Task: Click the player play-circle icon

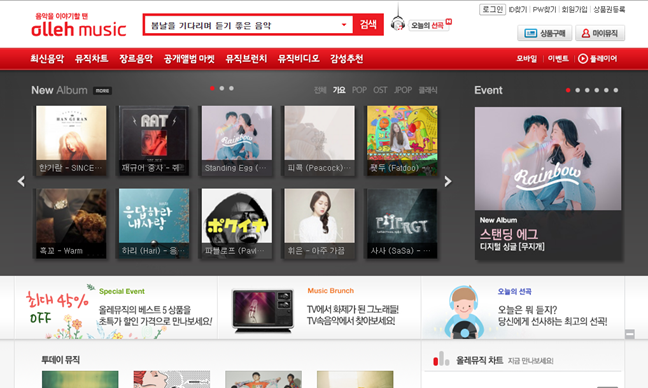Action: coord(583,59)
